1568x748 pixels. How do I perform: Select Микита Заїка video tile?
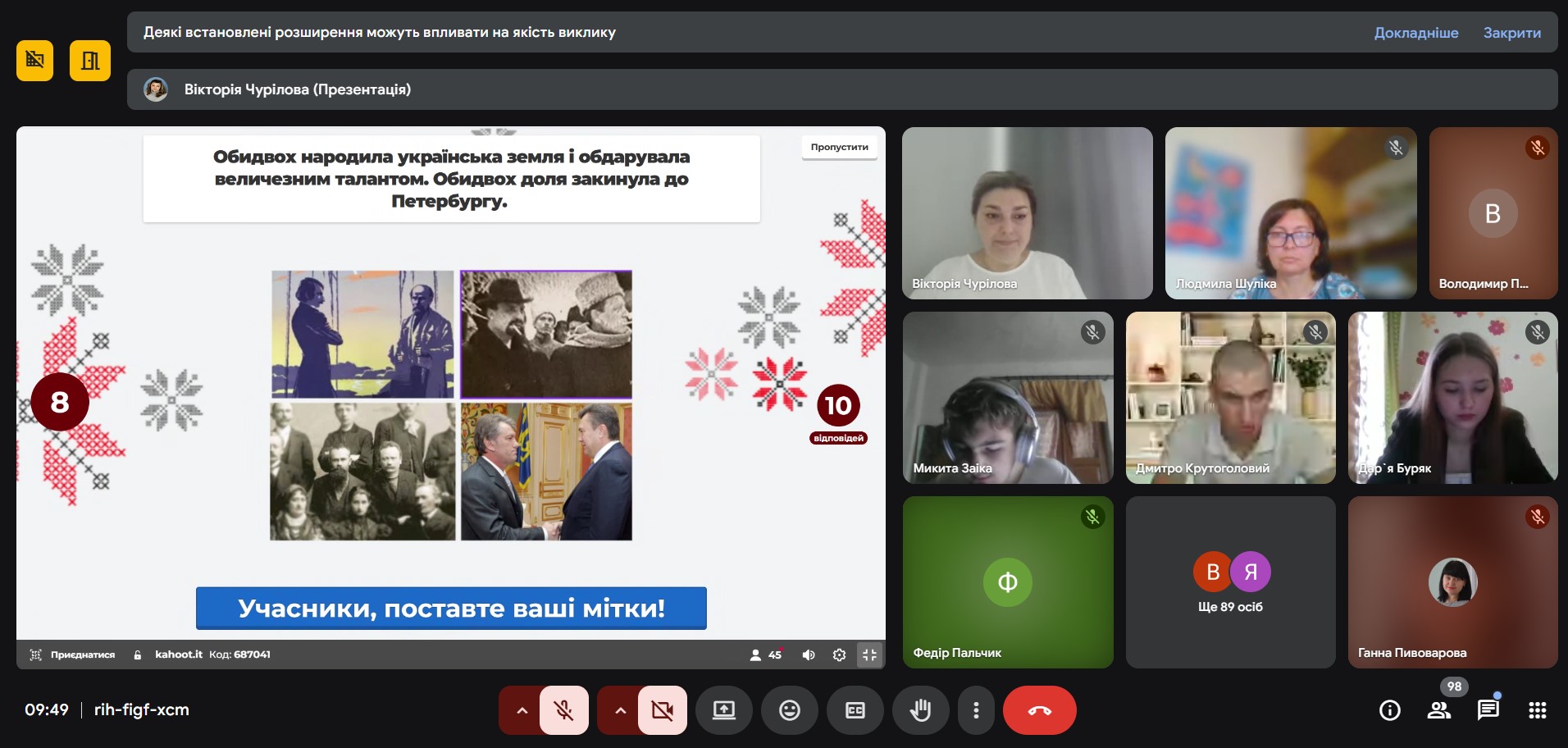point(1008,398)
